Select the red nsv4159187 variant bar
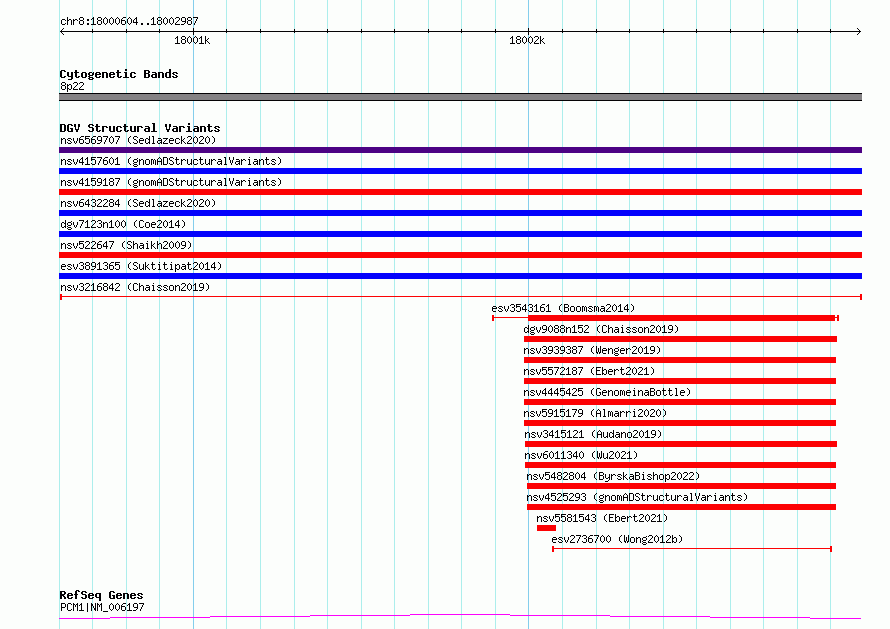This screenshot has width=890, height=629. pyautogui.click(x=460, y=192)
